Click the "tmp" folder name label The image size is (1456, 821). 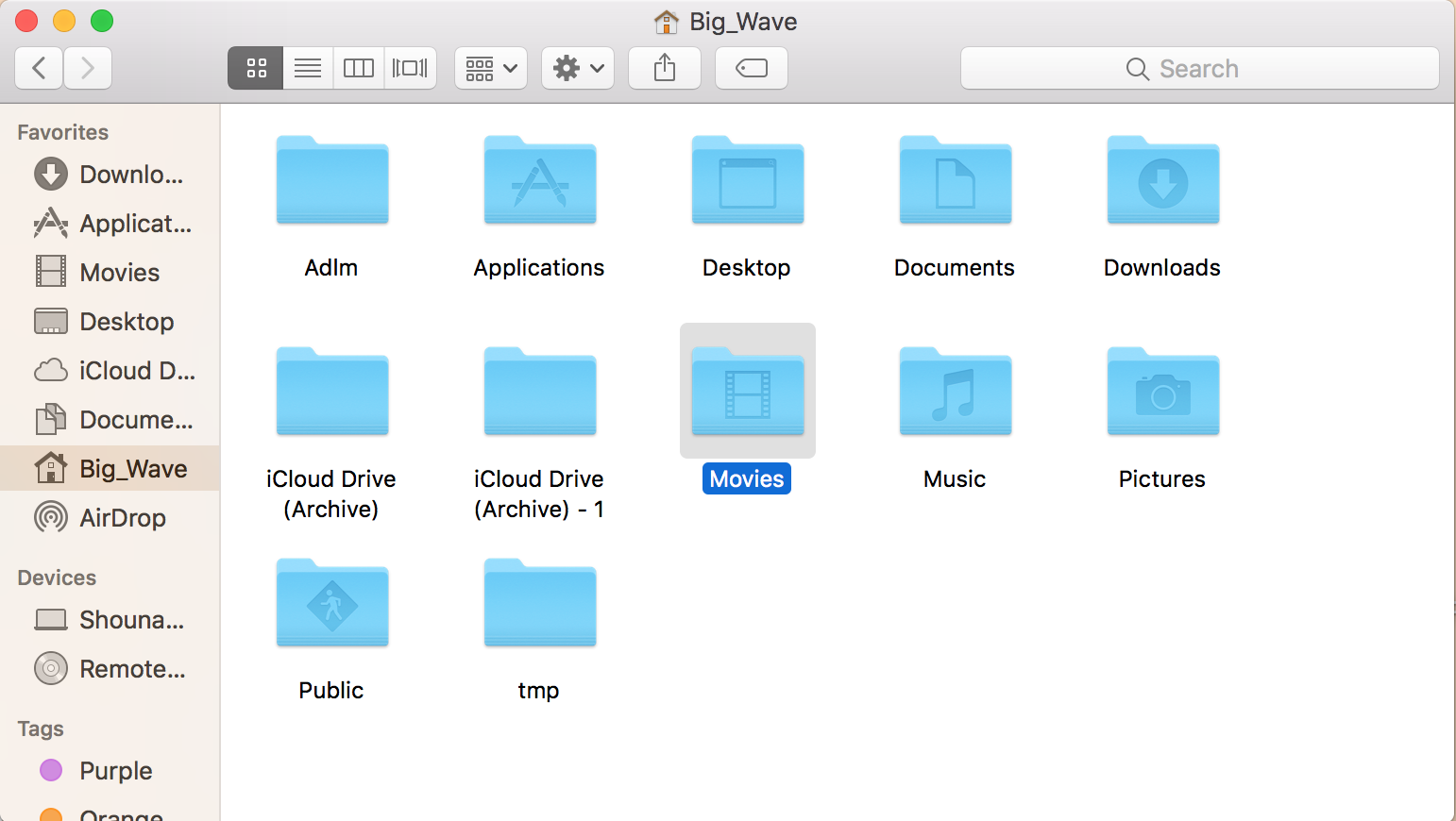(x=539, y=690)
